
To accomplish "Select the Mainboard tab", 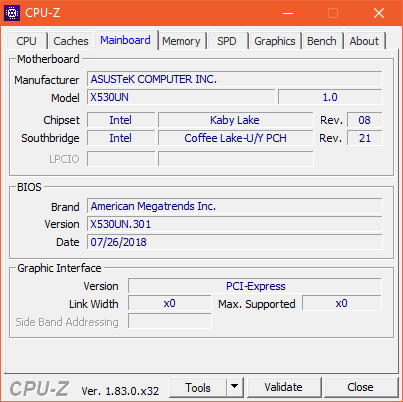I will 126,40.
